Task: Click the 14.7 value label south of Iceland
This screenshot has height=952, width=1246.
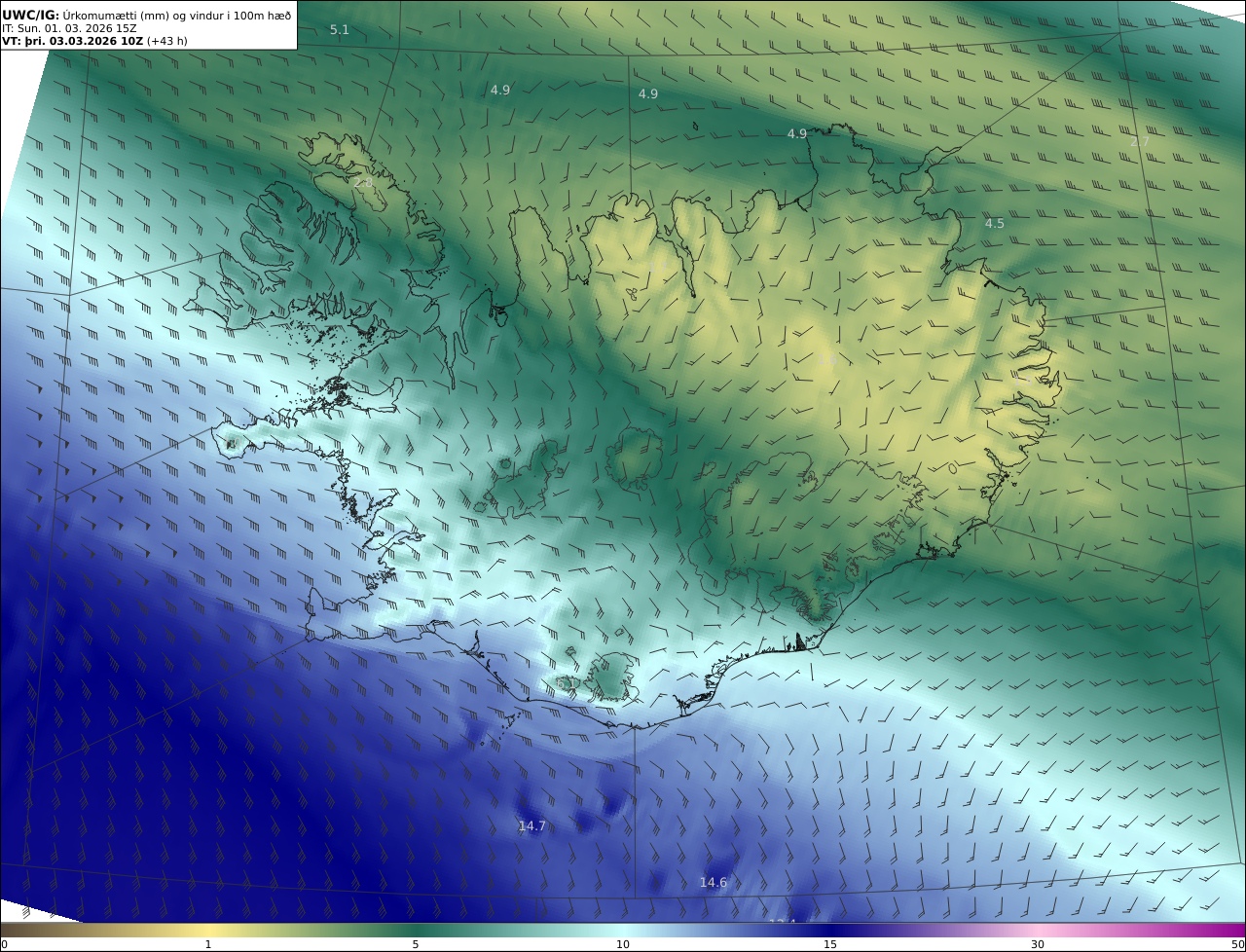Action: (531, 826)
